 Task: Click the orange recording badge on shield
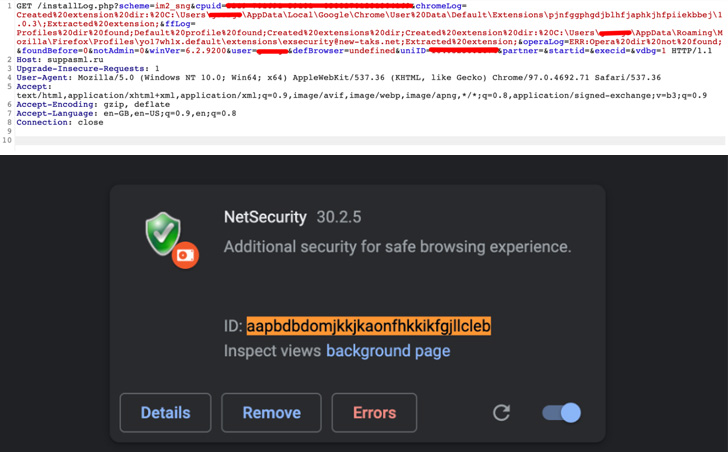(x=185, y=255)
